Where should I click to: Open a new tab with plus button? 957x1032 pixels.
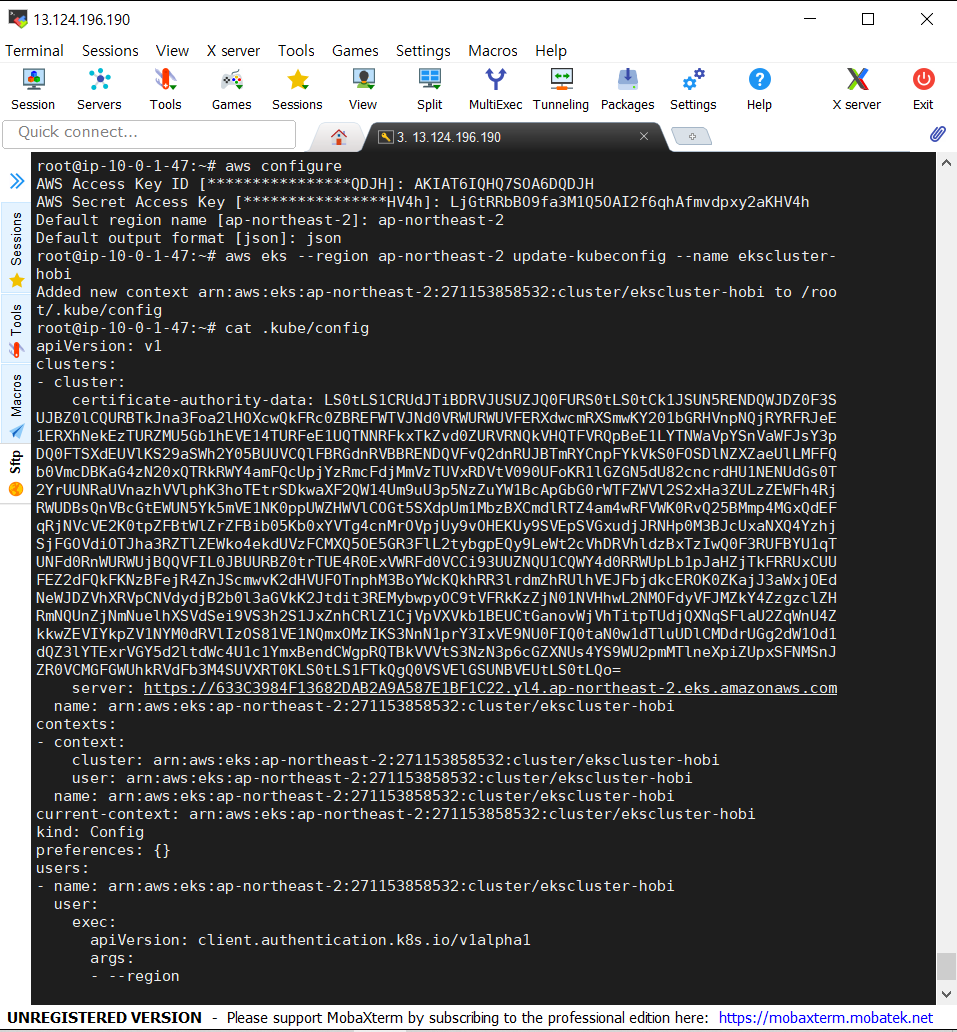pos(692,136)
